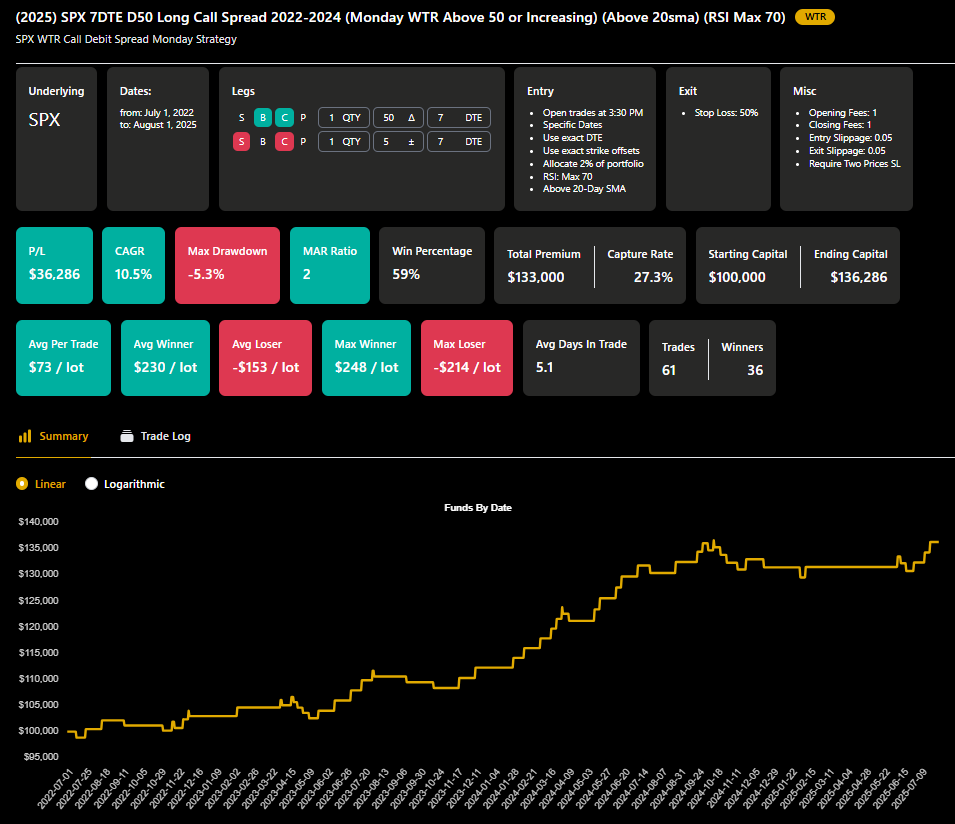Click the Max Loser -$214 card

(x=467, y=358)
